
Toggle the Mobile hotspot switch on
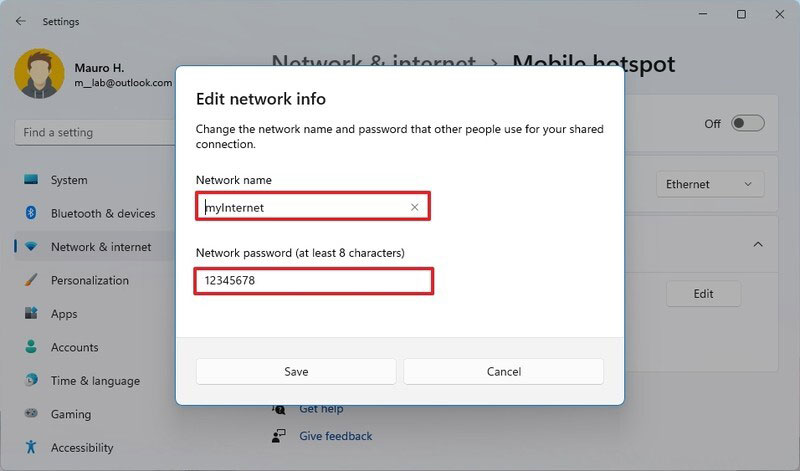click(747, 123)
